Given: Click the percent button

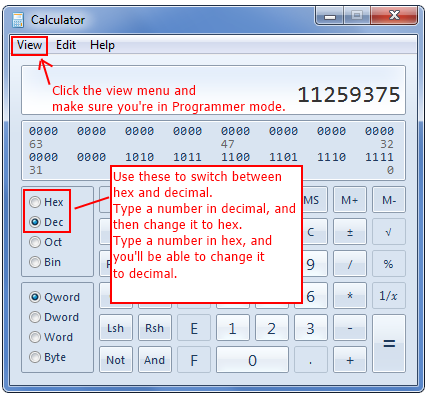Looking at the screenshot, I should click(389, 264).
